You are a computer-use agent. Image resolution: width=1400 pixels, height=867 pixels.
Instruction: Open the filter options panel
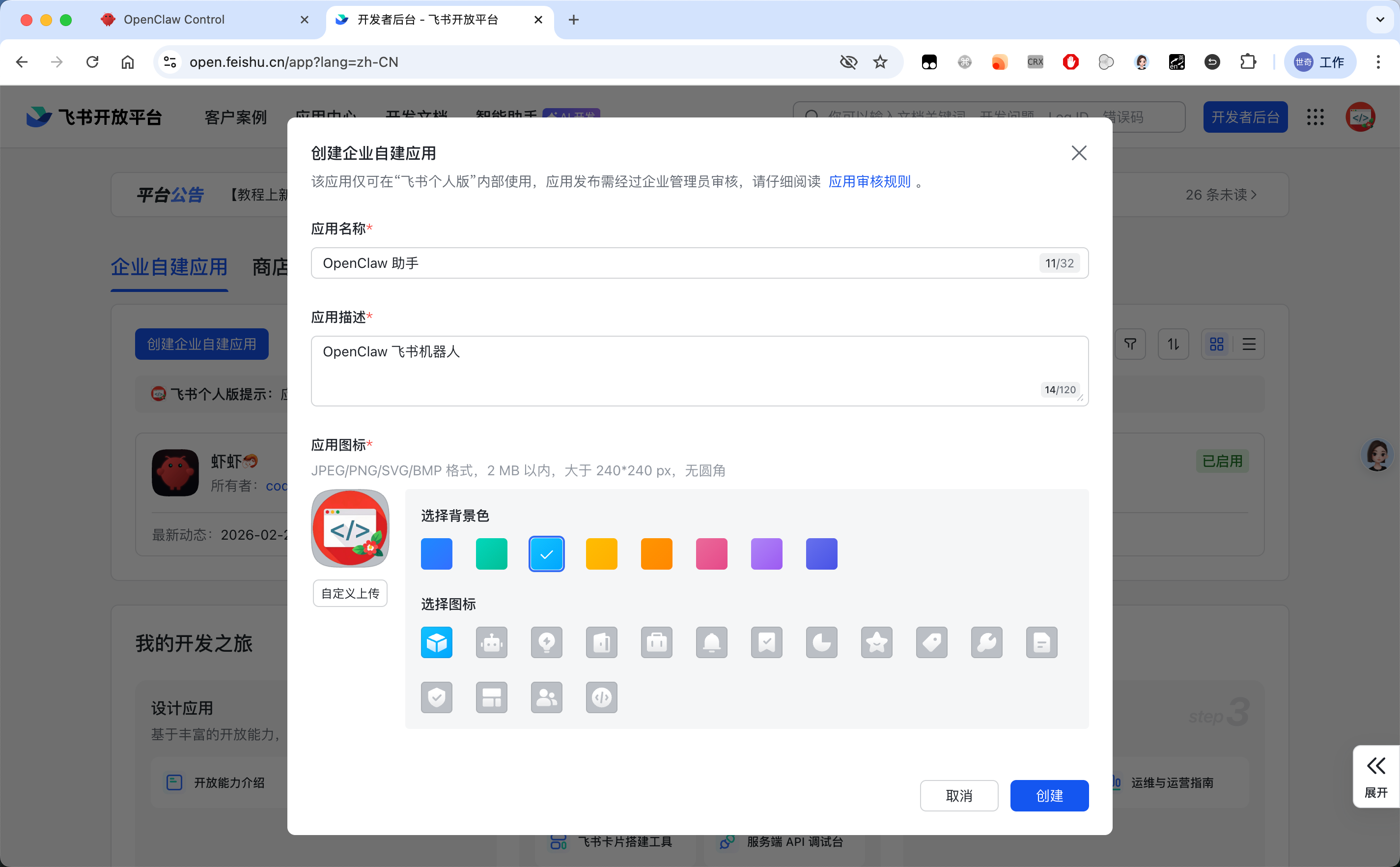pos(1130,344)
